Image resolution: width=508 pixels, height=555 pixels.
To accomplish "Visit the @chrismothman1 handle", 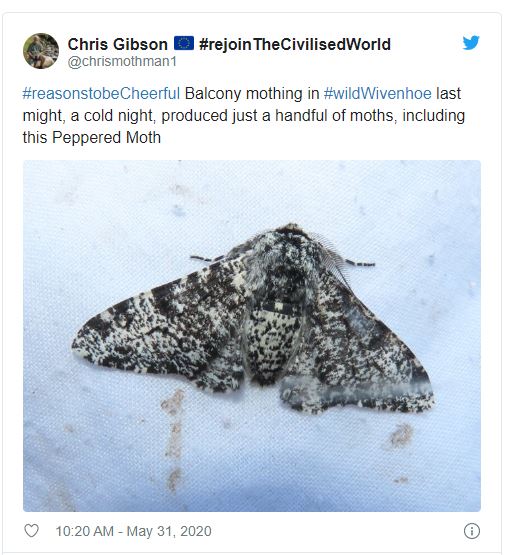I will tap(122, 62).
